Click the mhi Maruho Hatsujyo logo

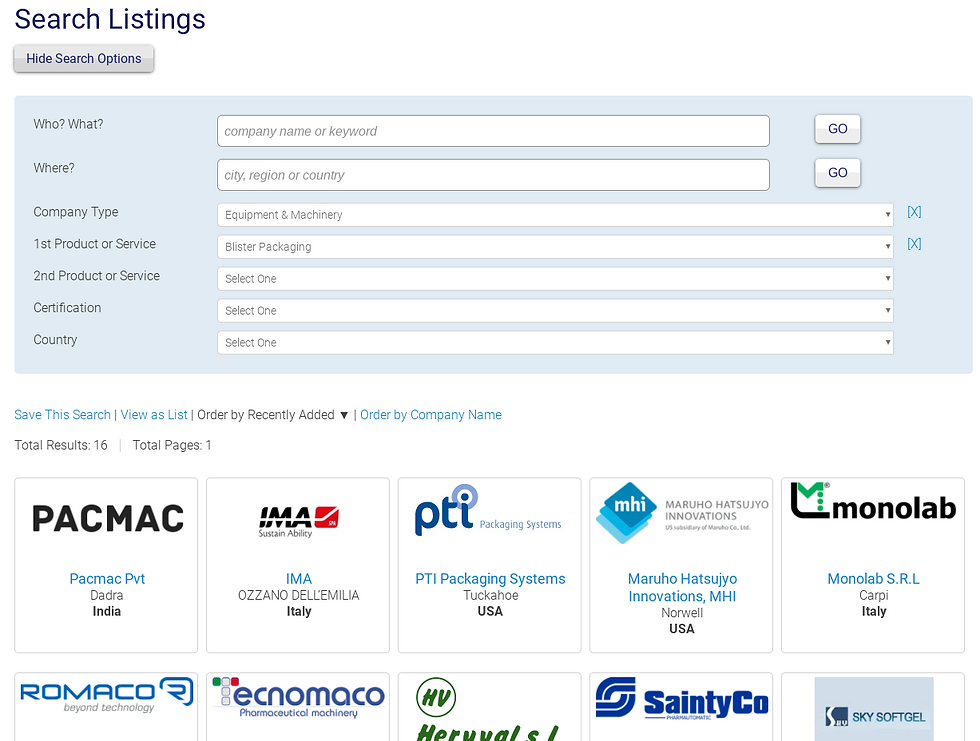point(682,513)
